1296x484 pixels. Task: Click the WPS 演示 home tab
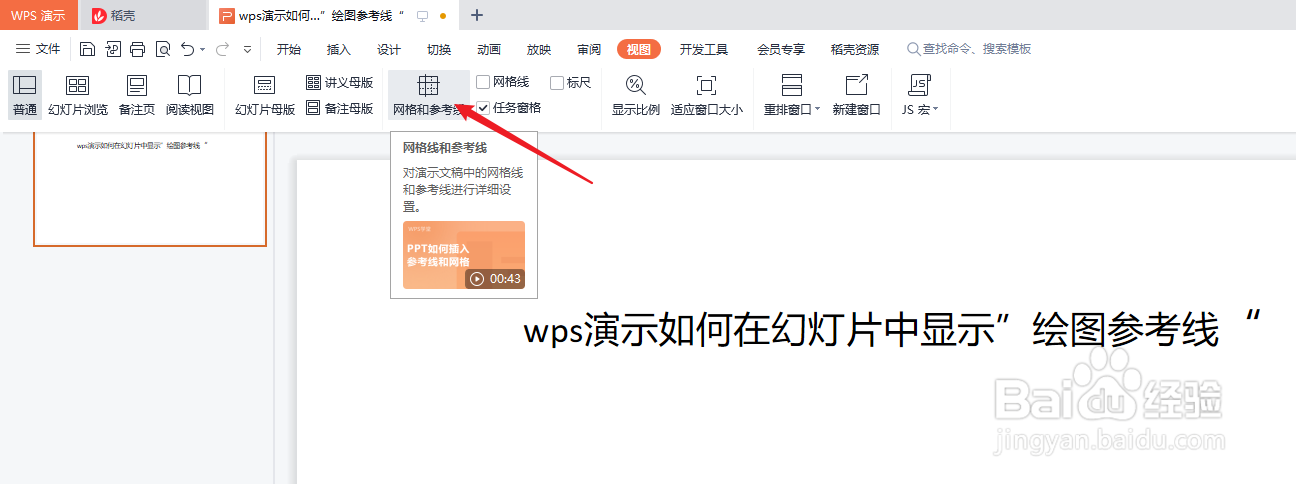pyautogui.click(x=38, y=15)
